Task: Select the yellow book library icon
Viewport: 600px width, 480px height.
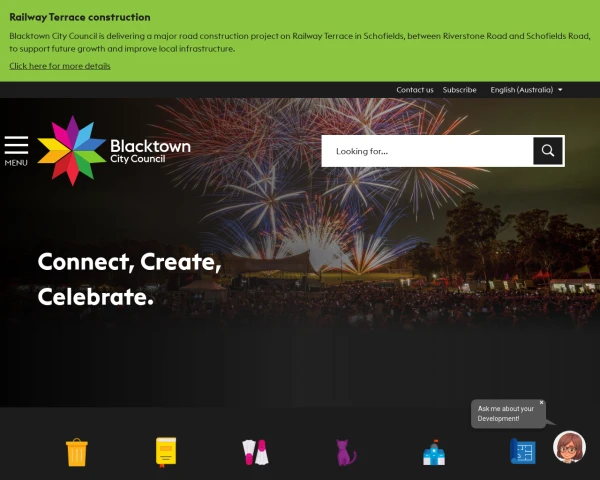Action: pos(166,452)
